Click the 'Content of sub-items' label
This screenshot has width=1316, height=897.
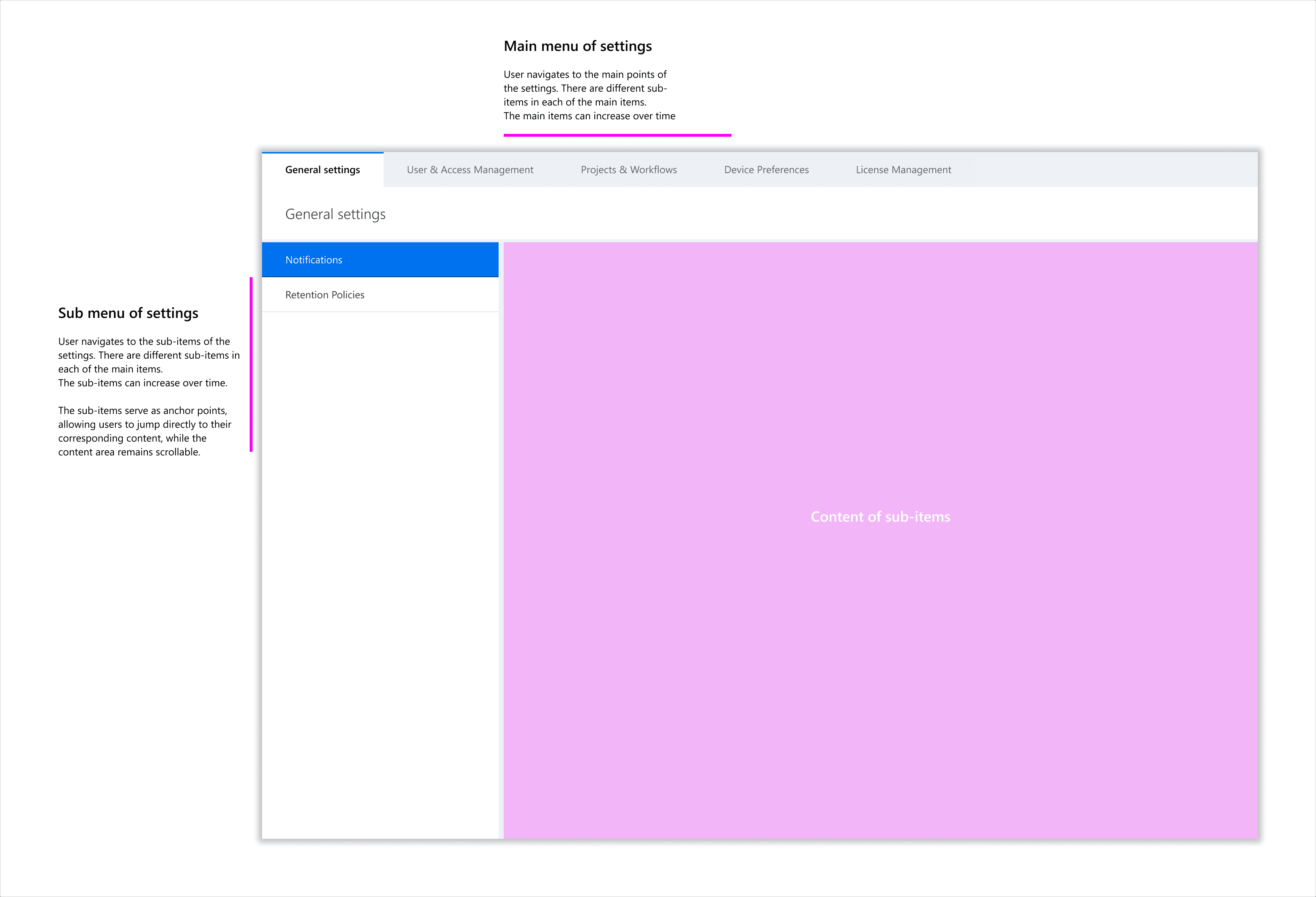[x=880, y=517]
